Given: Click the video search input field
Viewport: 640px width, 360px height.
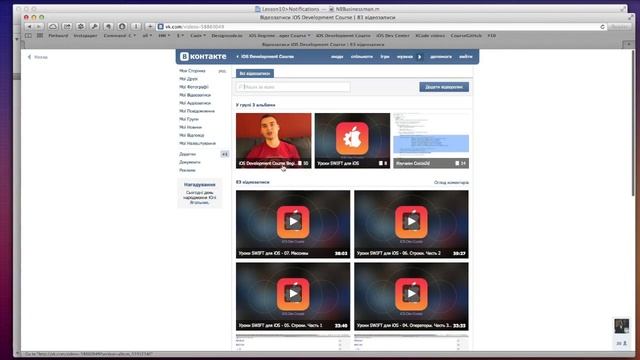Looking at the screenshot, I should (x=293, y=87).
